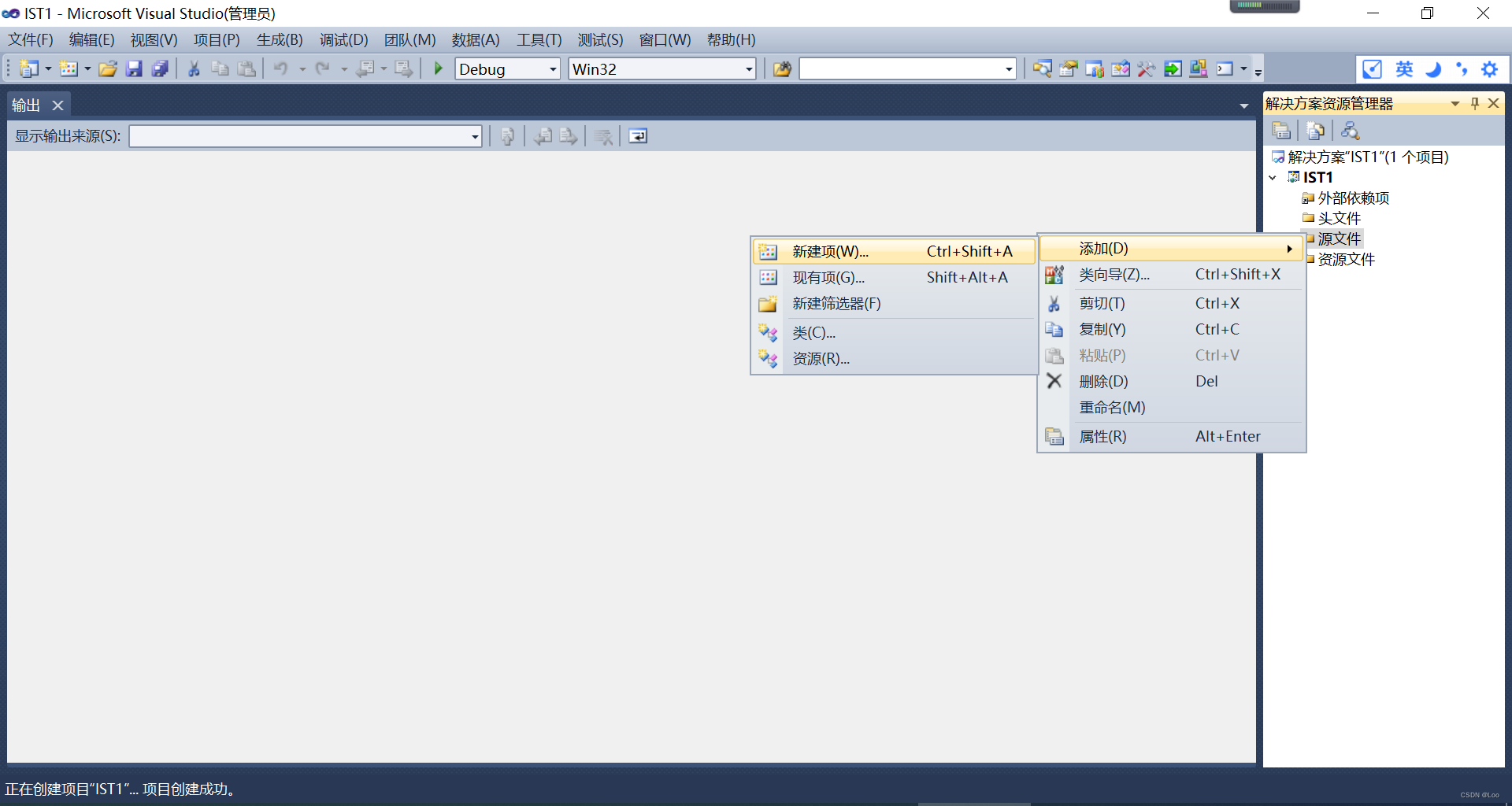The width and height of the screenshot is (1512, 806).
Task: Click the Navigate Backward toolbar icon
Action: [365, 69]
